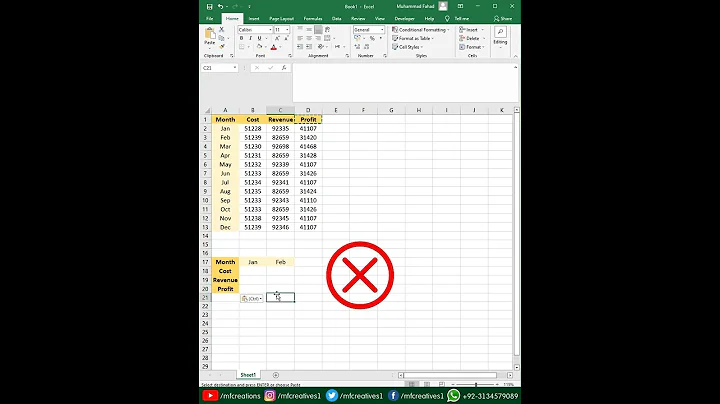
Task: Click the Decrease Indent icon
Action: click(x=300, y=47)
